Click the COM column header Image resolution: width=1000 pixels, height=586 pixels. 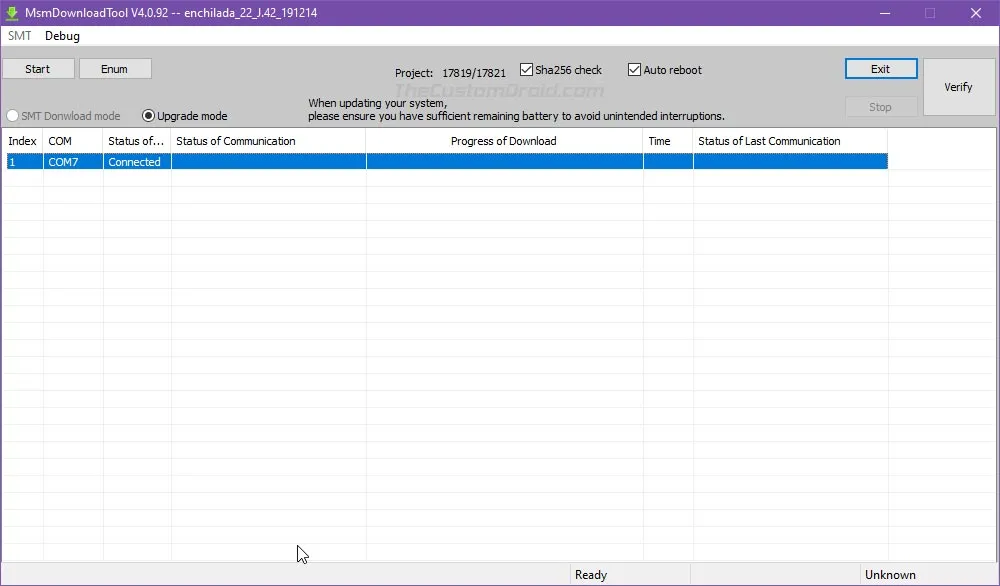point(72,141)
